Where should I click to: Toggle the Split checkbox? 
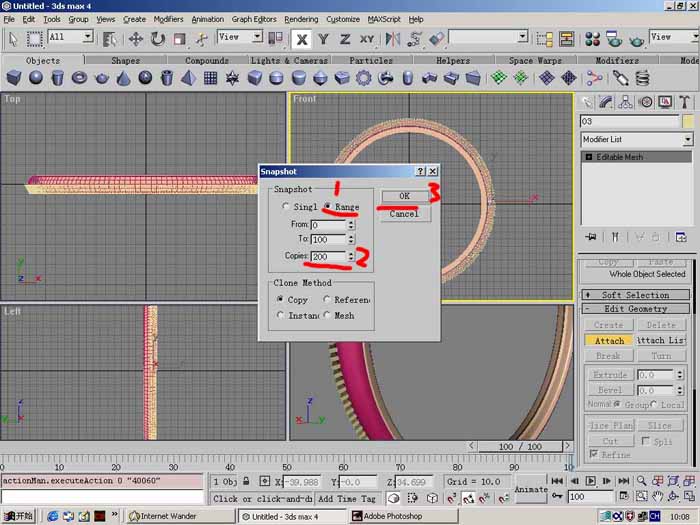(645, 441)
